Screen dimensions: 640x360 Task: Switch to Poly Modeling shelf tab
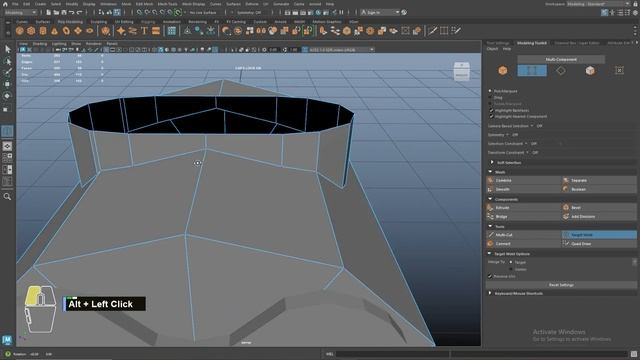point(70,22)
